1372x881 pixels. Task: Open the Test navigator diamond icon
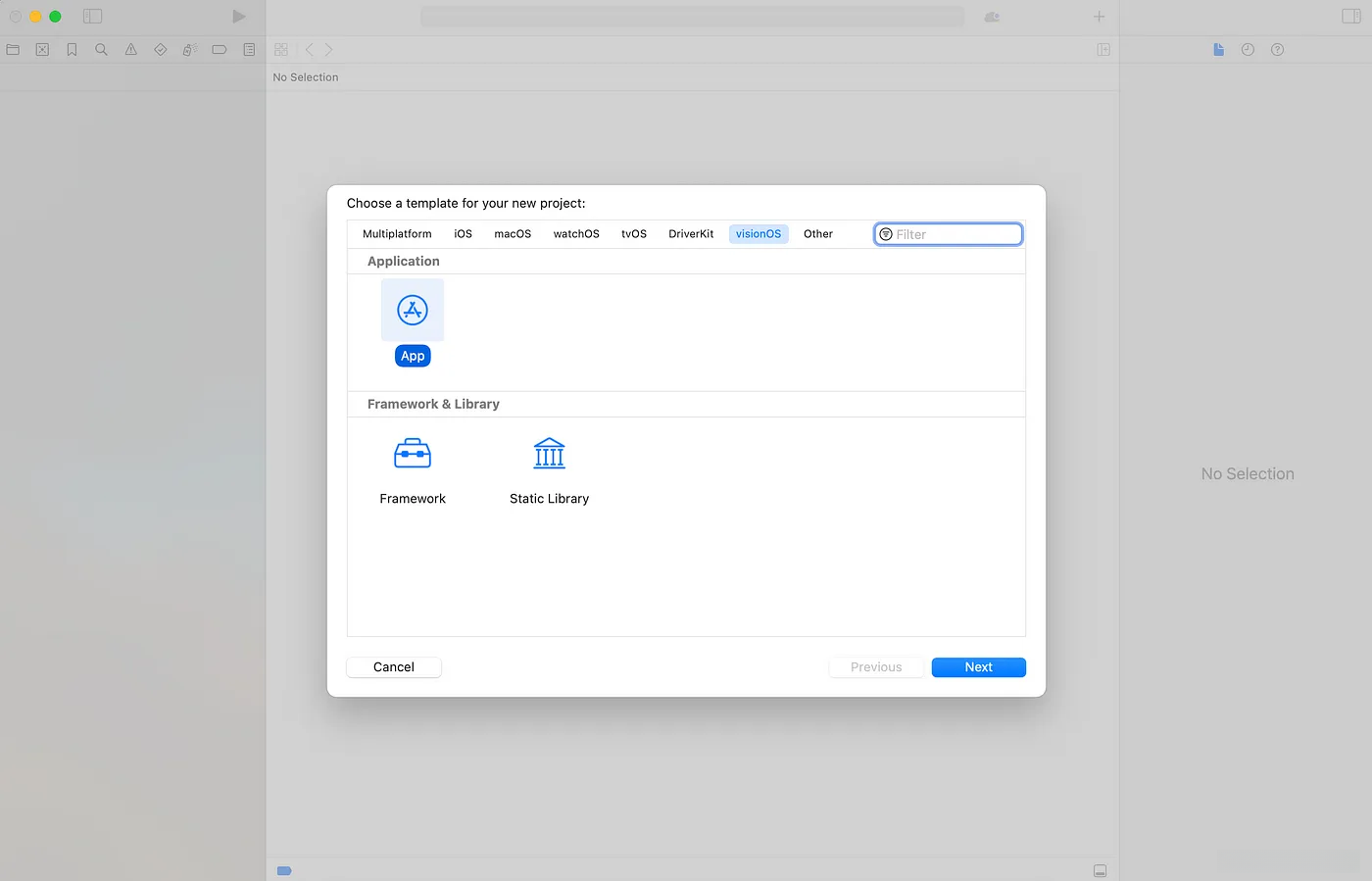[x=160, y=49]
